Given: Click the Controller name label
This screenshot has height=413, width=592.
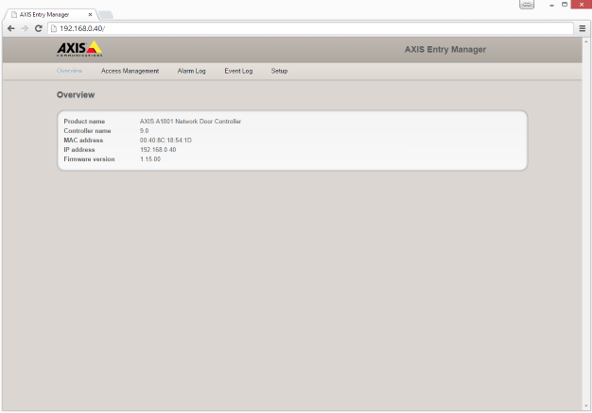Looking at the screenshot, I should coord(87,131).
